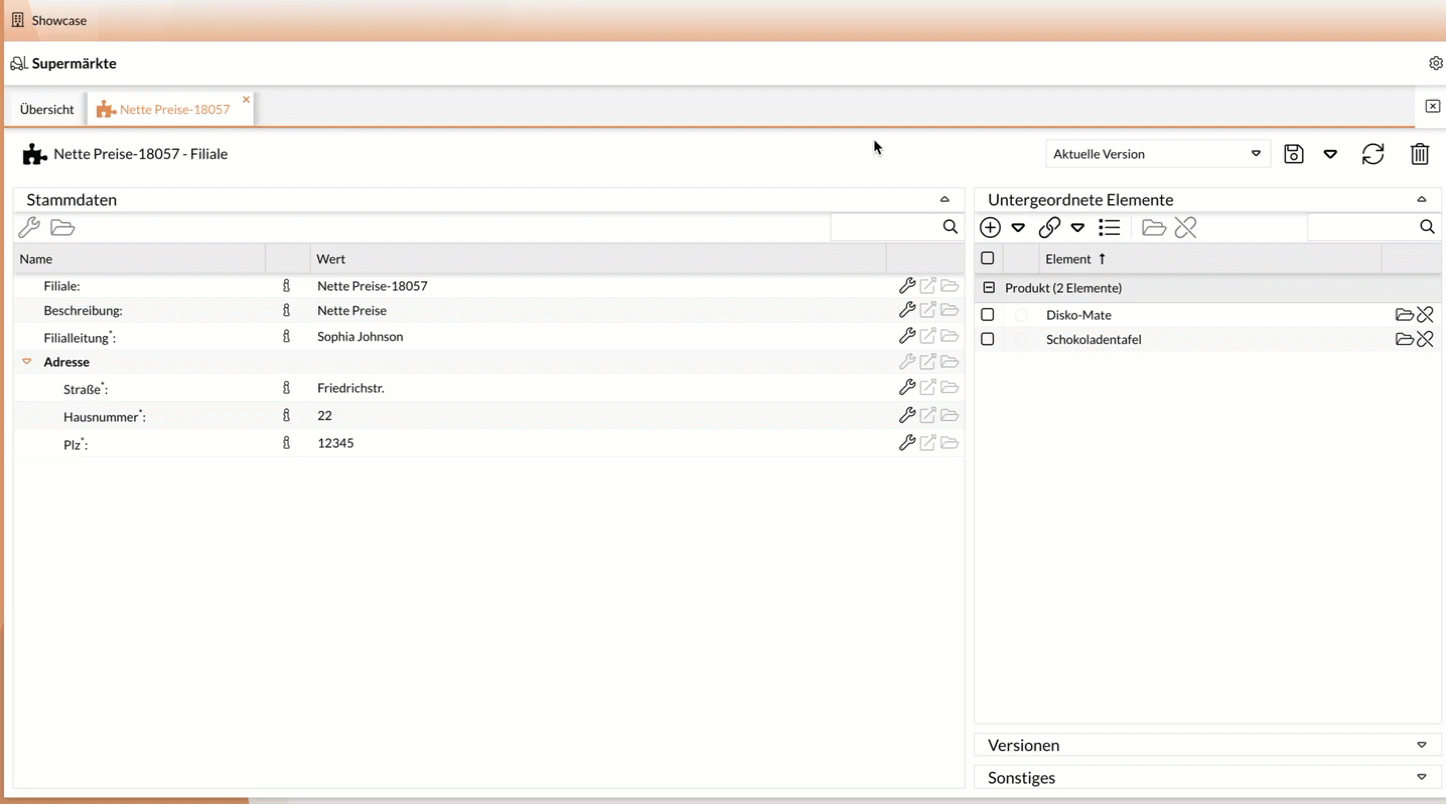The image size is (1446, 804).
Task: Open folder icon for Schokoladentafel row
Action: click(1404, 340)
